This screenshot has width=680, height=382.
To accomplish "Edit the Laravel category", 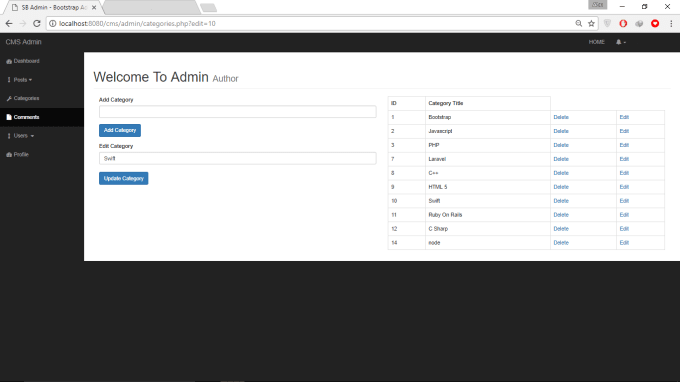I will point(624,159).
